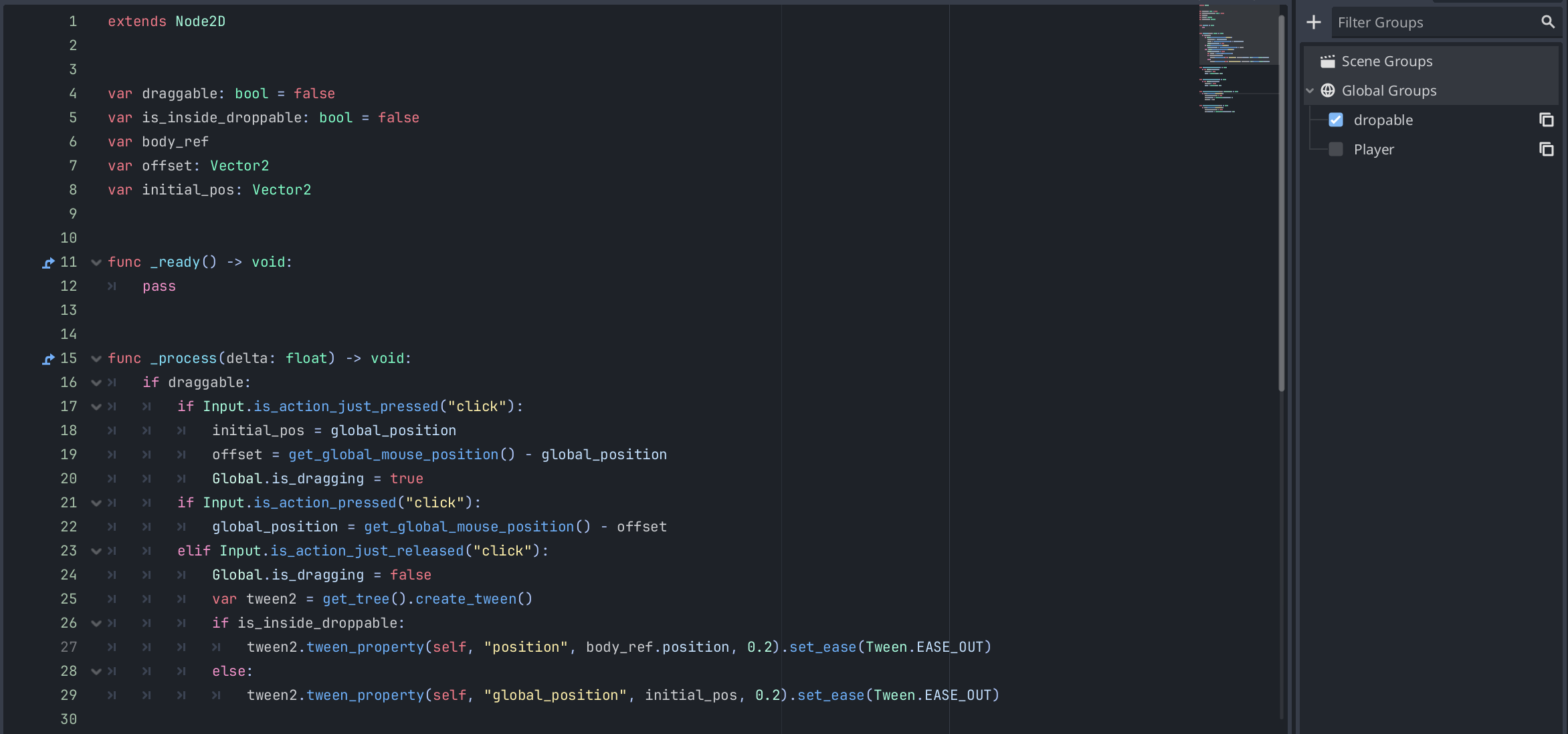Click 'offset: Vector2' on line 7

(x=205, y=166)
